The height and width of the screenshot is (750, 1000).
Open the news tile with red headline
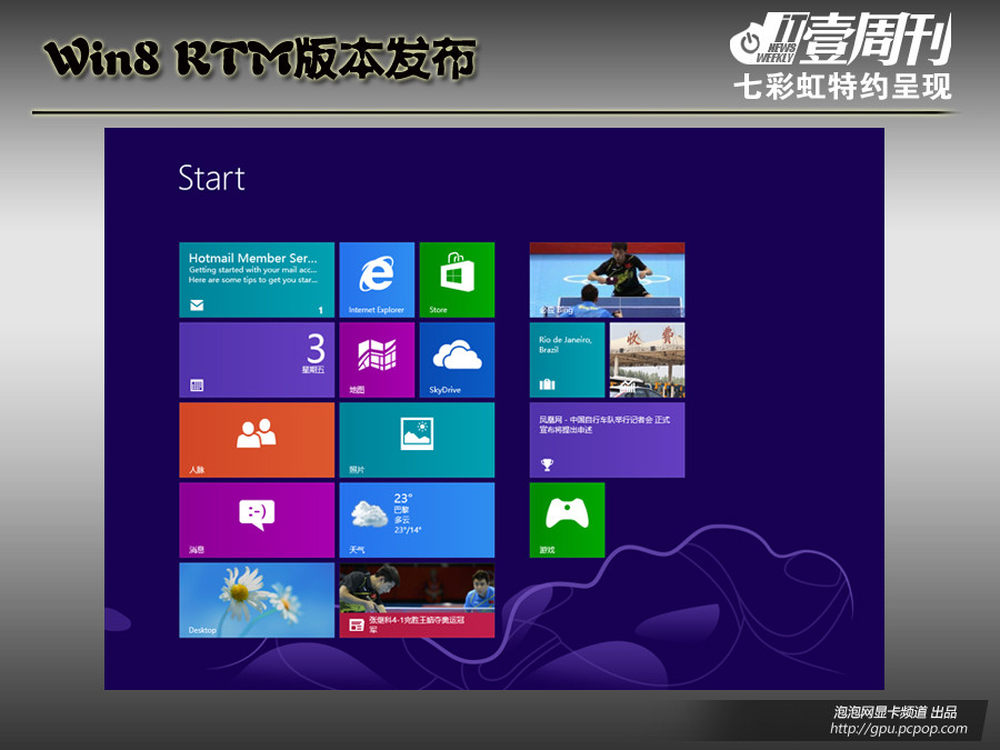[417, 600]
